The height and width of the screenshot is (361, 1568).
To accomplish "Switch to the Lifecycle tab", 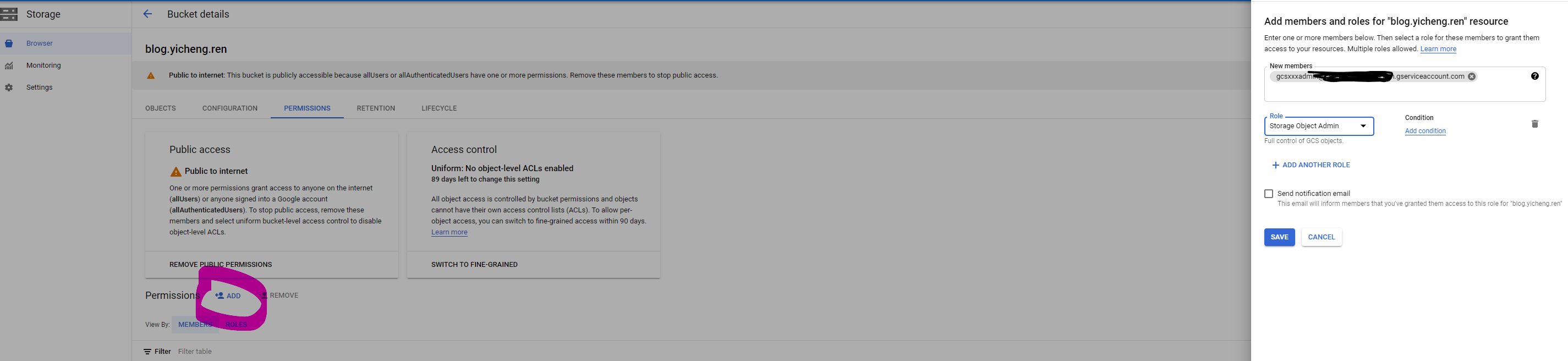I will tap(439, 108).
